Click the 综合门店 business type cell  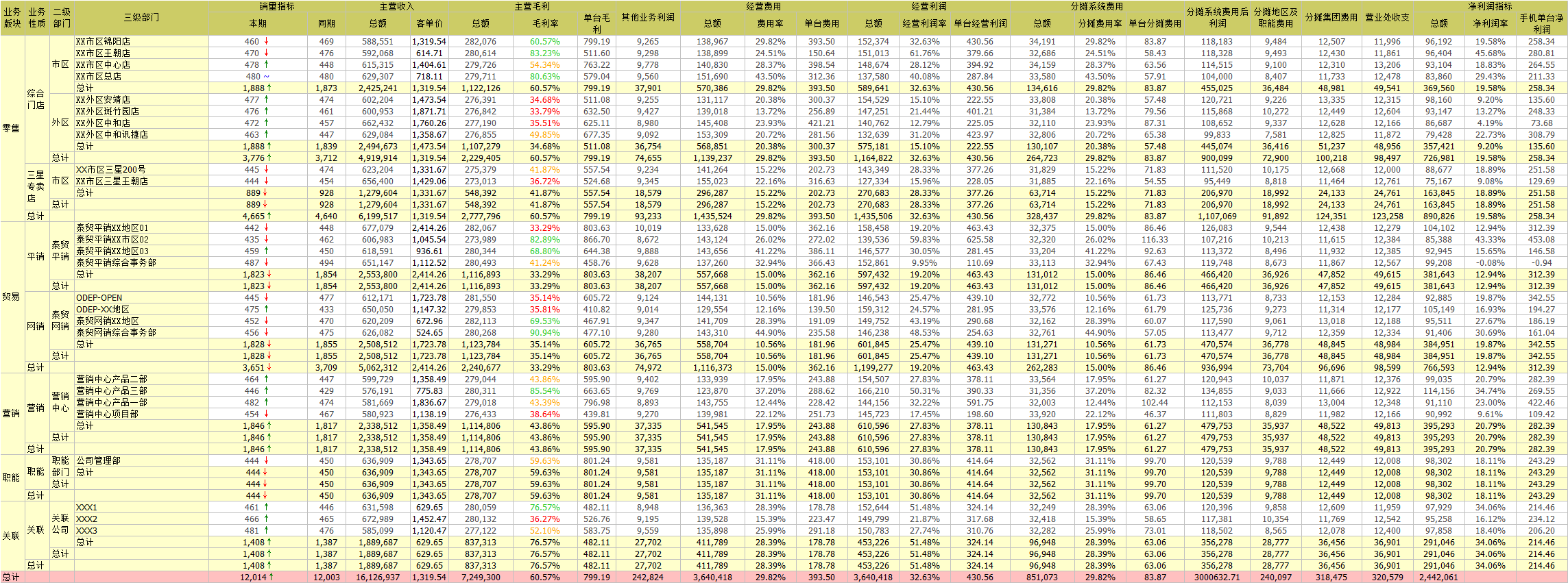[x=36, y=99]
